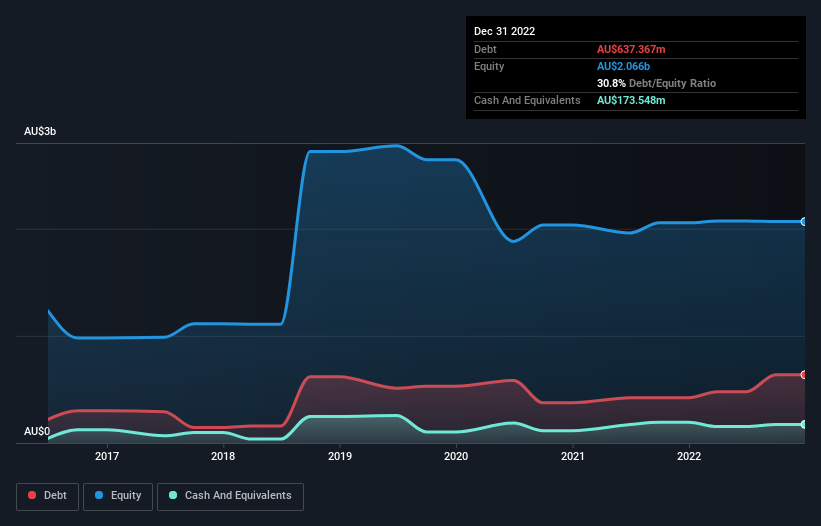Select the 2017 x-axis label
The height and width of the screenshot is (526, 821).
[x=107, y=456]
